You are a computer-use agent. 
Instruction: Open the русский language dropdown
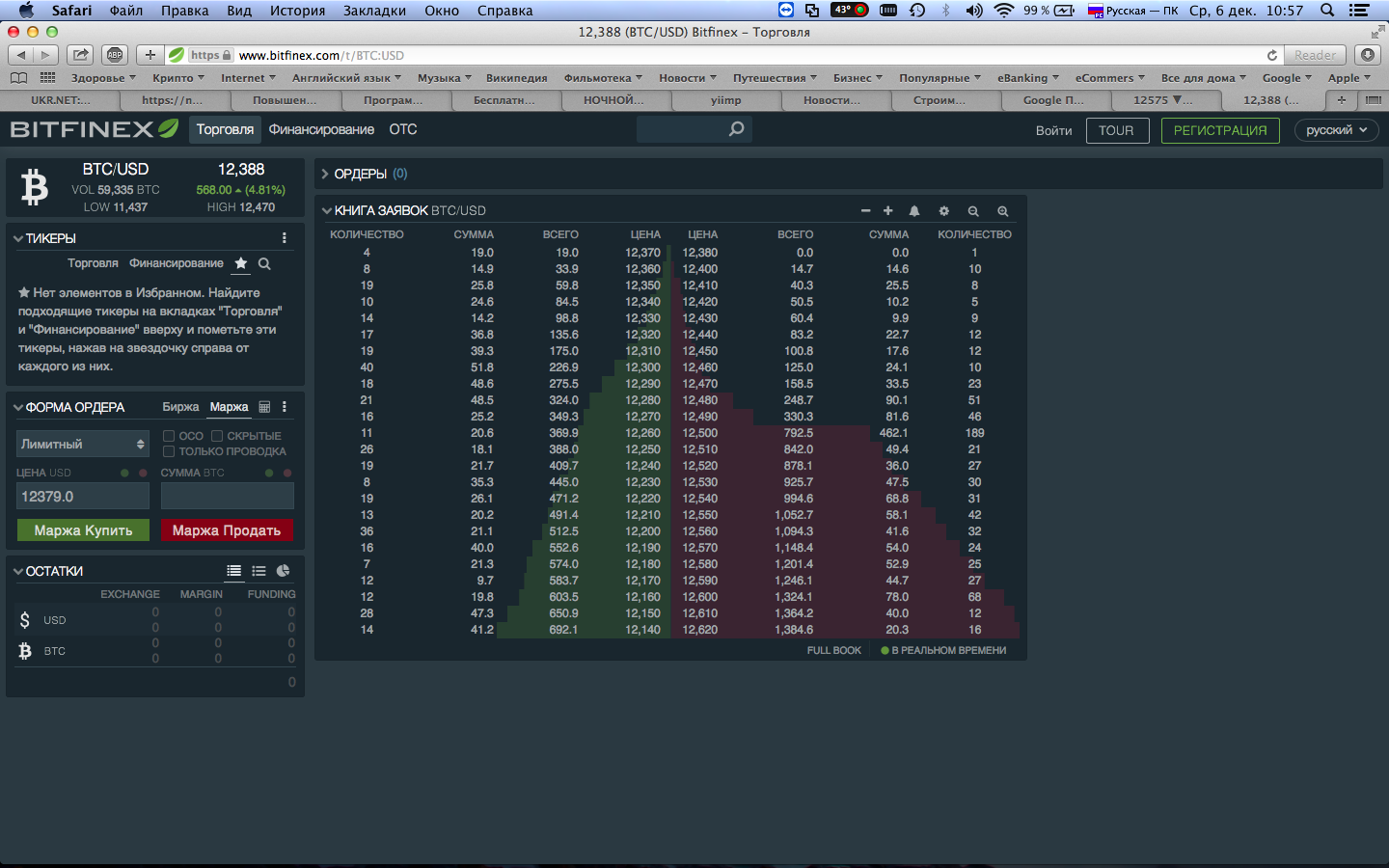pyautogui.click(x=1336, y=130)
